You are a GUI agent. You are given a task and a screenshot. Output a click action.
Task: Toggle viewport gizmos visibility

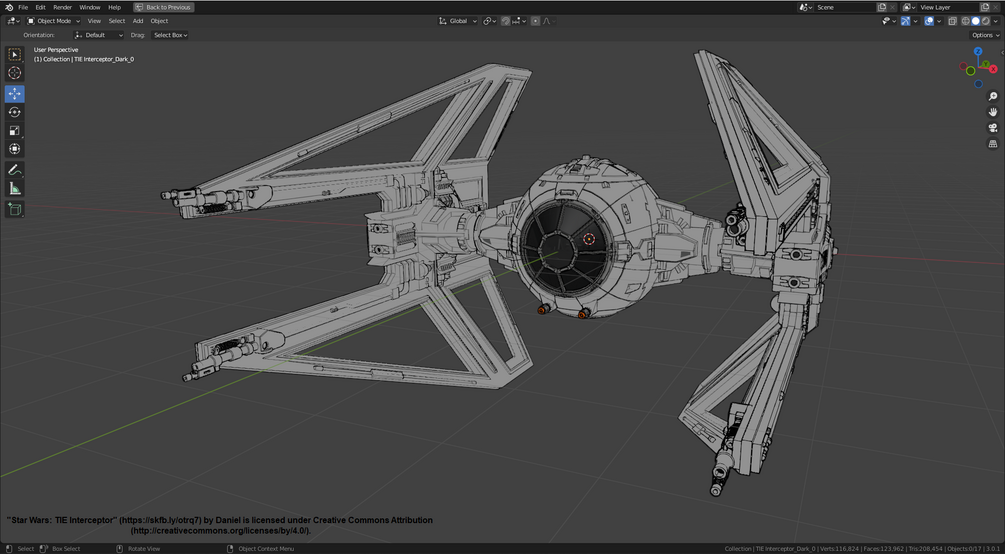click(905, 21)
